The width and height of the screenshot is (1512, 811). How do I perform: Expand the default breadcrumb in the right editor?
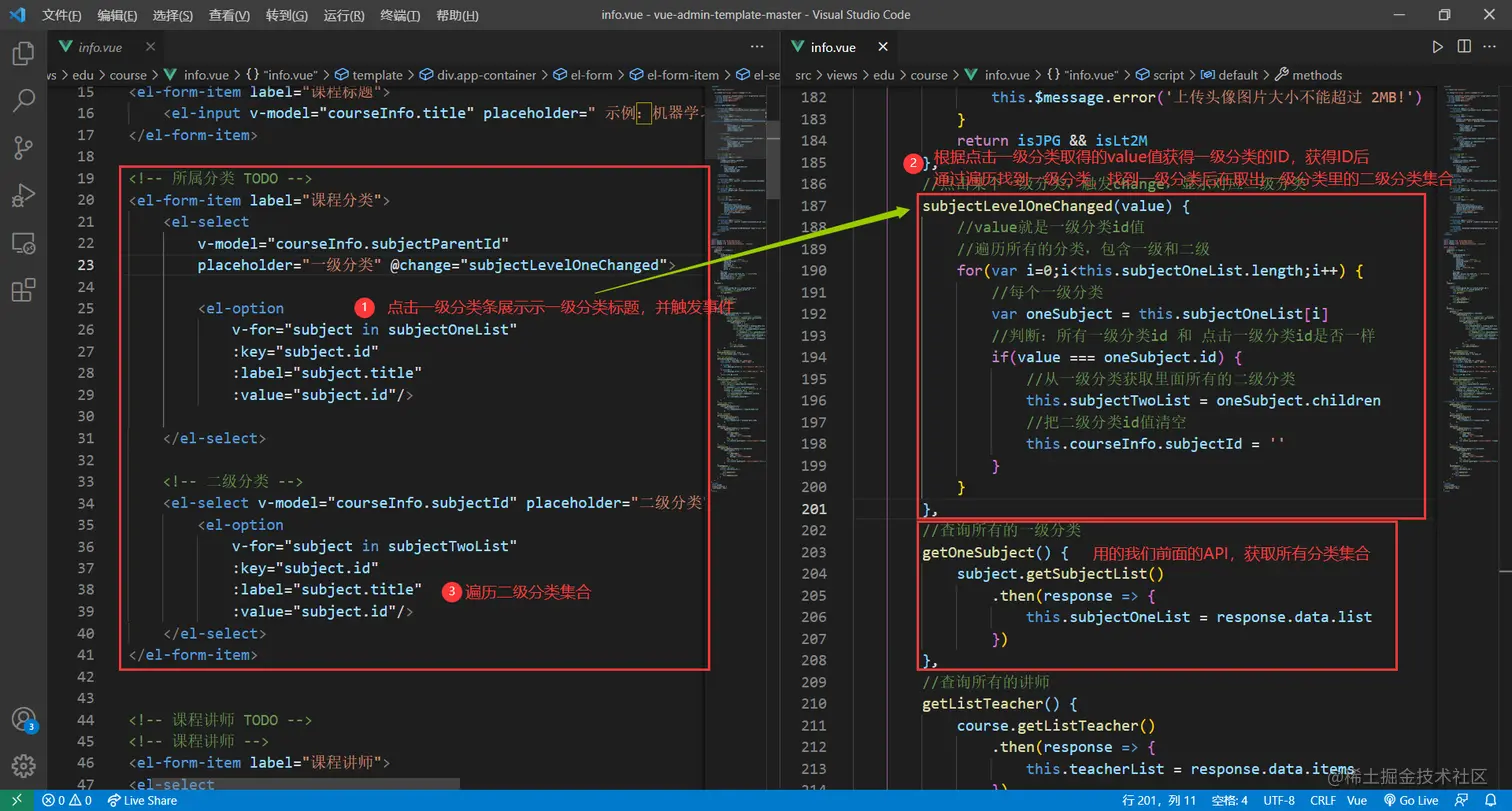[1229, 75]
